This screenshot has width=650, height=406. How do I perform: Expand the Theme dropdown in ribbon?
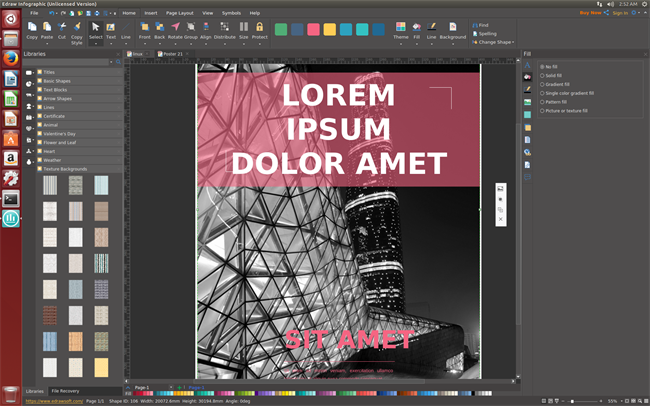(x=400, y=30)
